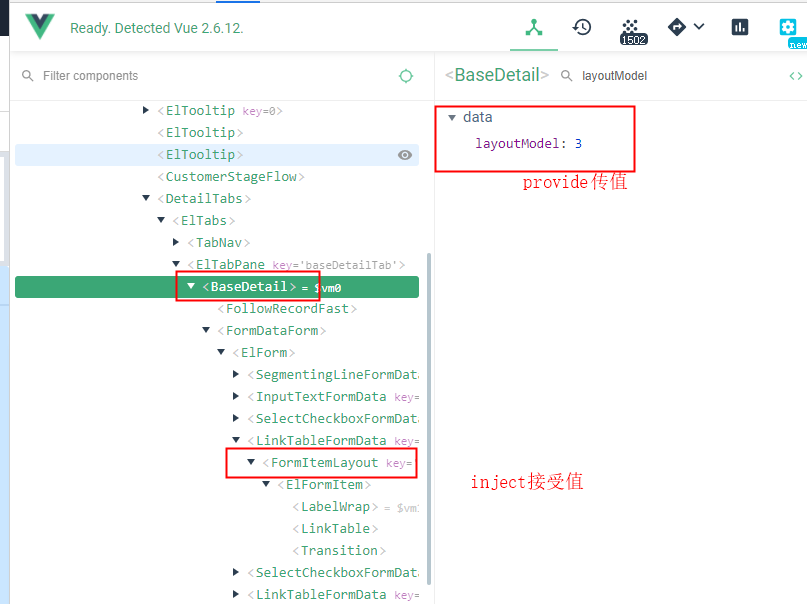Open the Vue devtools Settings panel
Image resolution: width=807 pixels, height=604 pixels.
789,28
